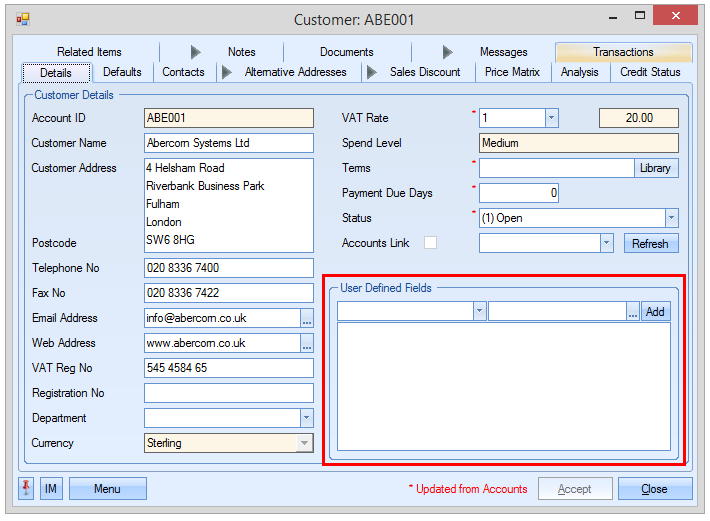Open the Status dropdown list
The width and height of the screenshot is (710, 521).
671,218
